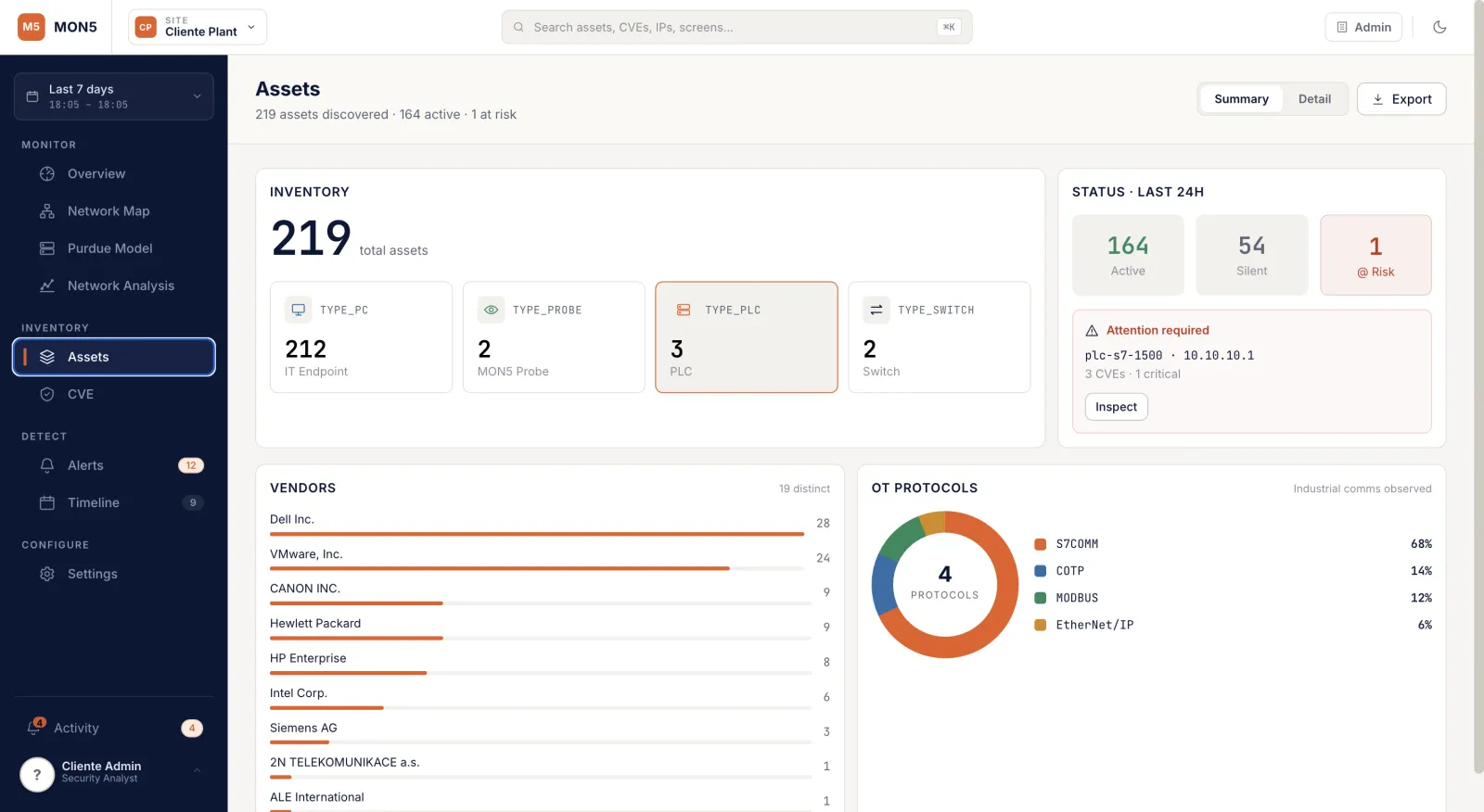Click the Timeline count badge 9
Image resolution: width=1484 pixels, height=812 pixels.
tap(193, 502)
